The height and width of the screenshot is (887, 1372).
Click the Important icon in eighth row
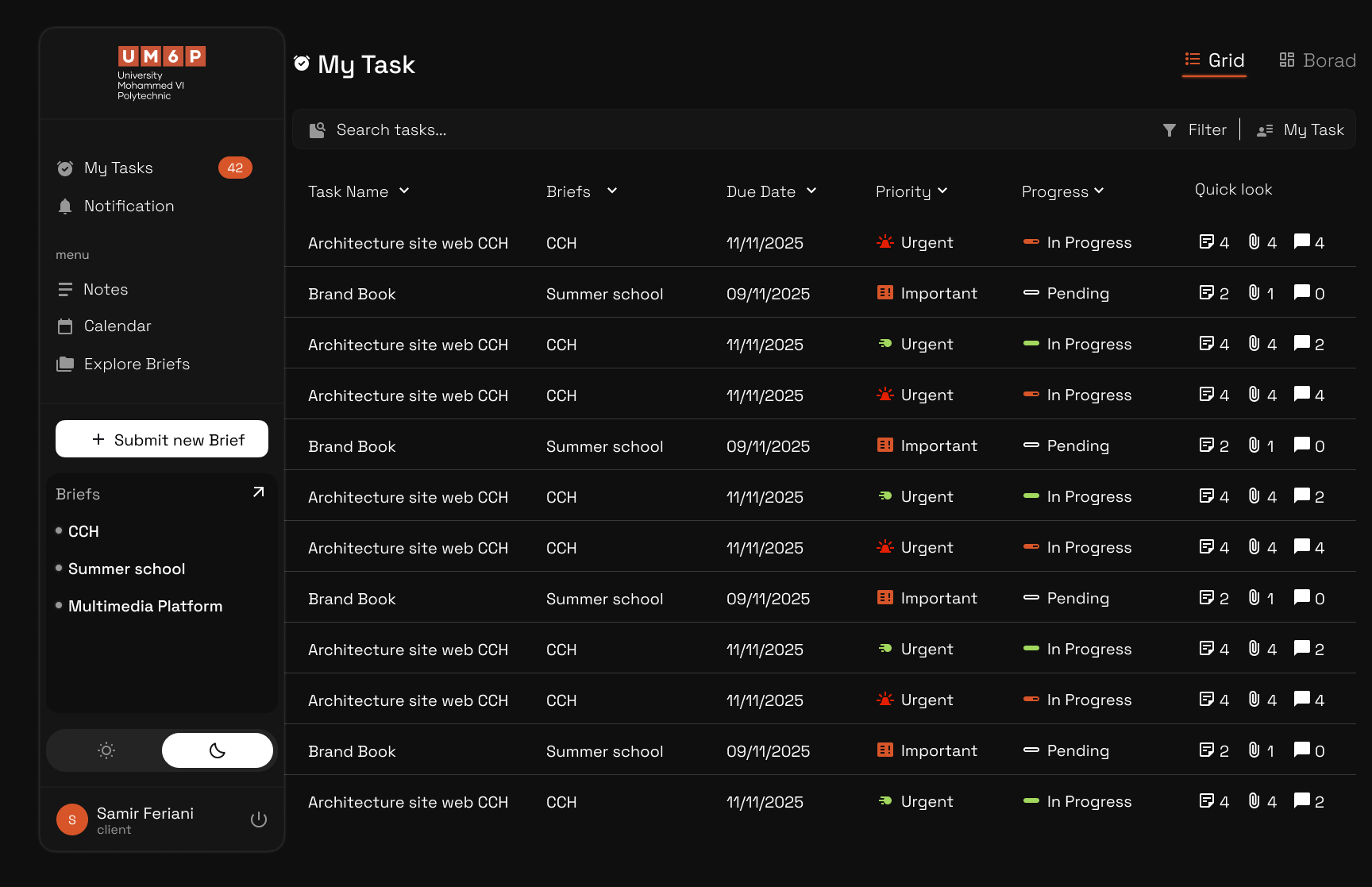(x=884, y=597)
